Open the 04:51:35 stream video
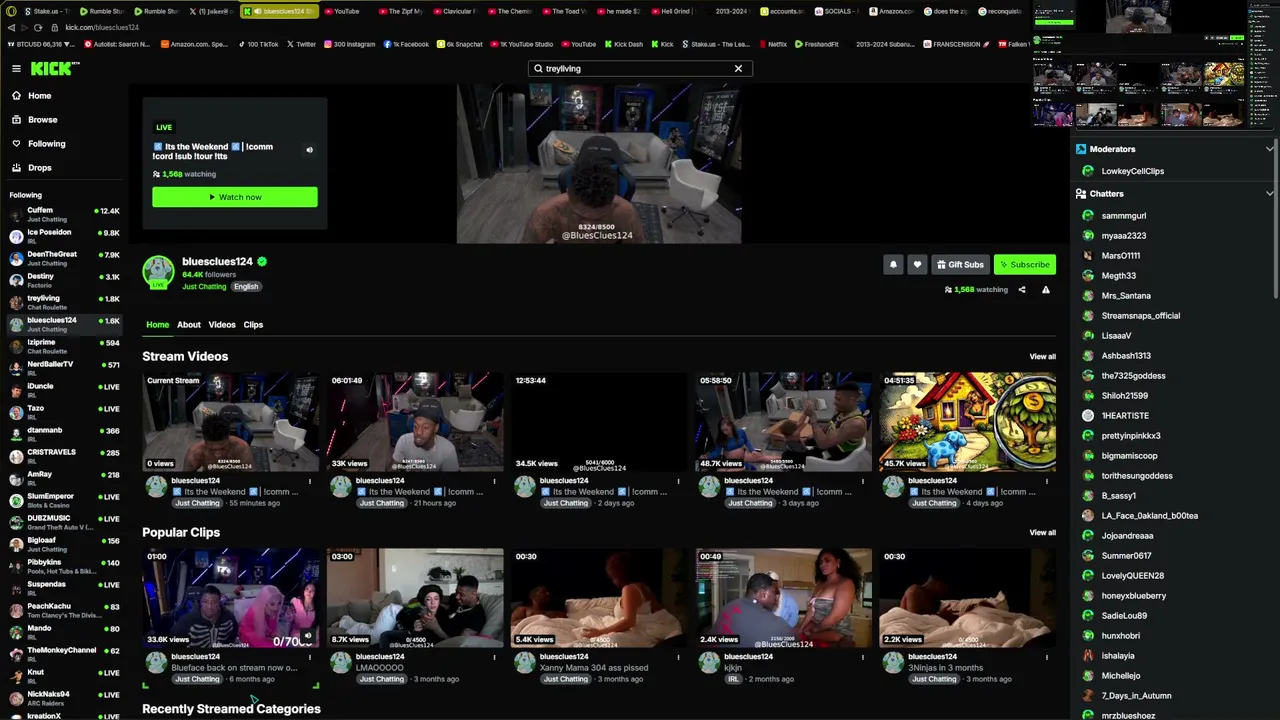The width and height of the screenshot is (1280, 720). click(x=967, y=422)
